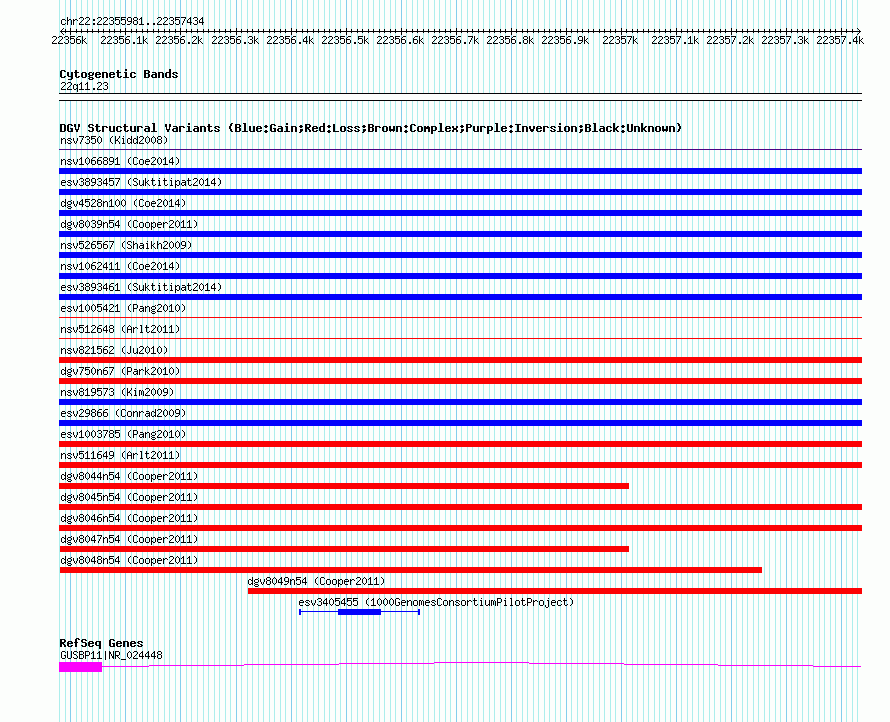Screen dimensions: 890x722
Task: Open the dgv4528n100 (Coe2014) variant
Action: (123, 203)
